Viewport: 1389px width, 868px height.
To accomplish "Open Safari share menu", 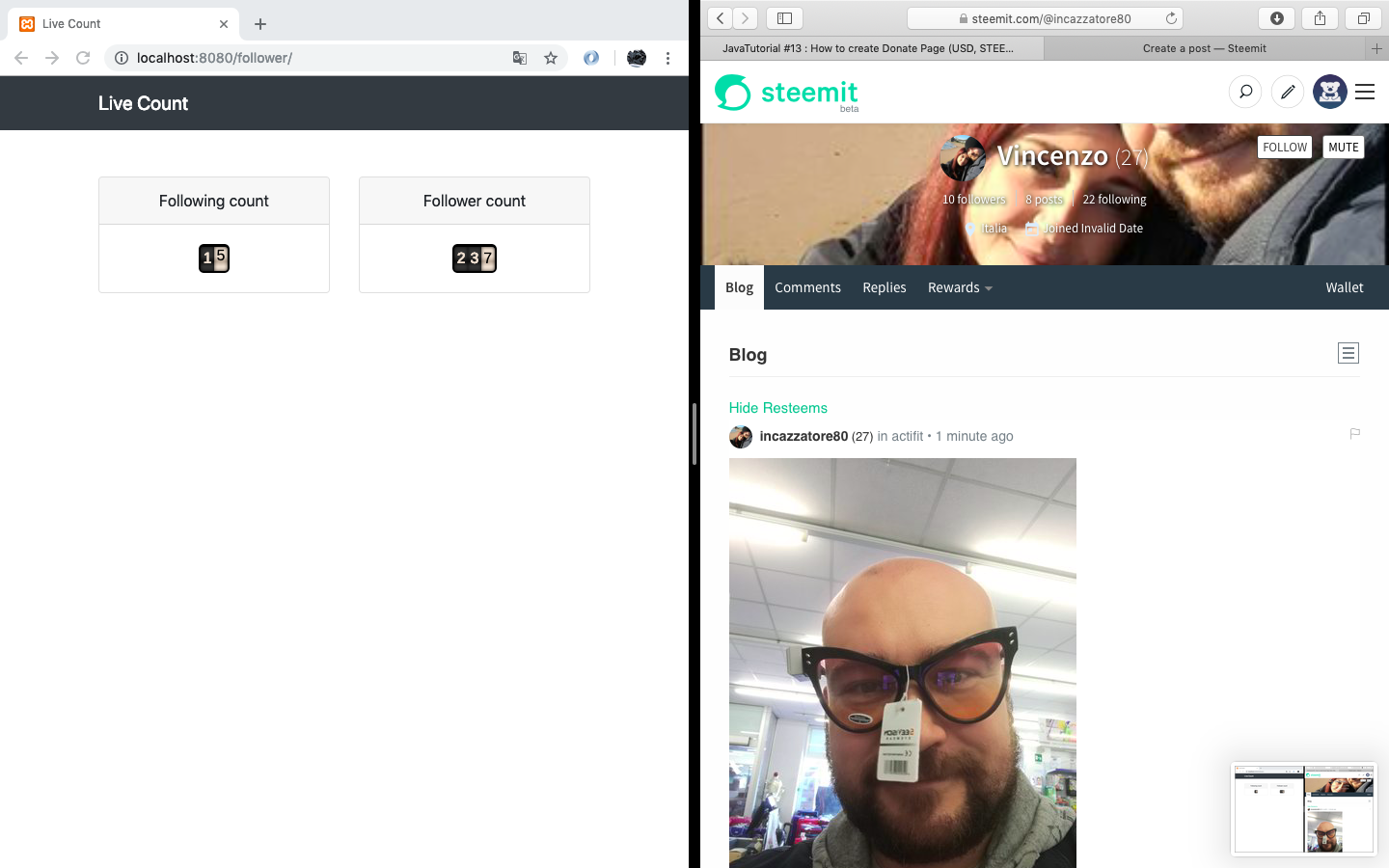I will (x=1321, y=18).
